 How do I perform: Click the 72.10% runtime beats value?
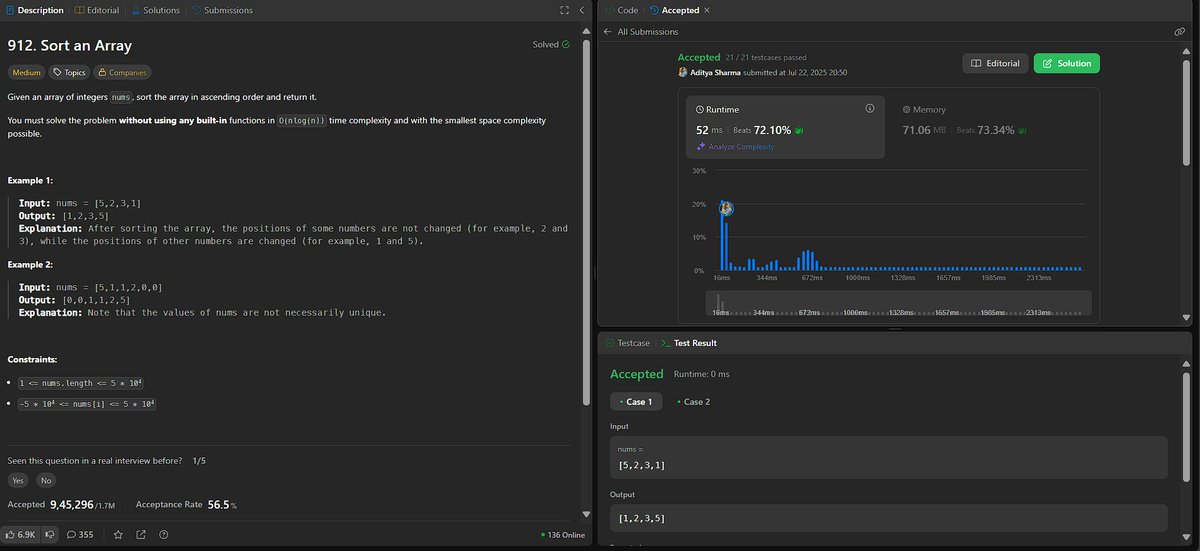(x=772, y=130)
